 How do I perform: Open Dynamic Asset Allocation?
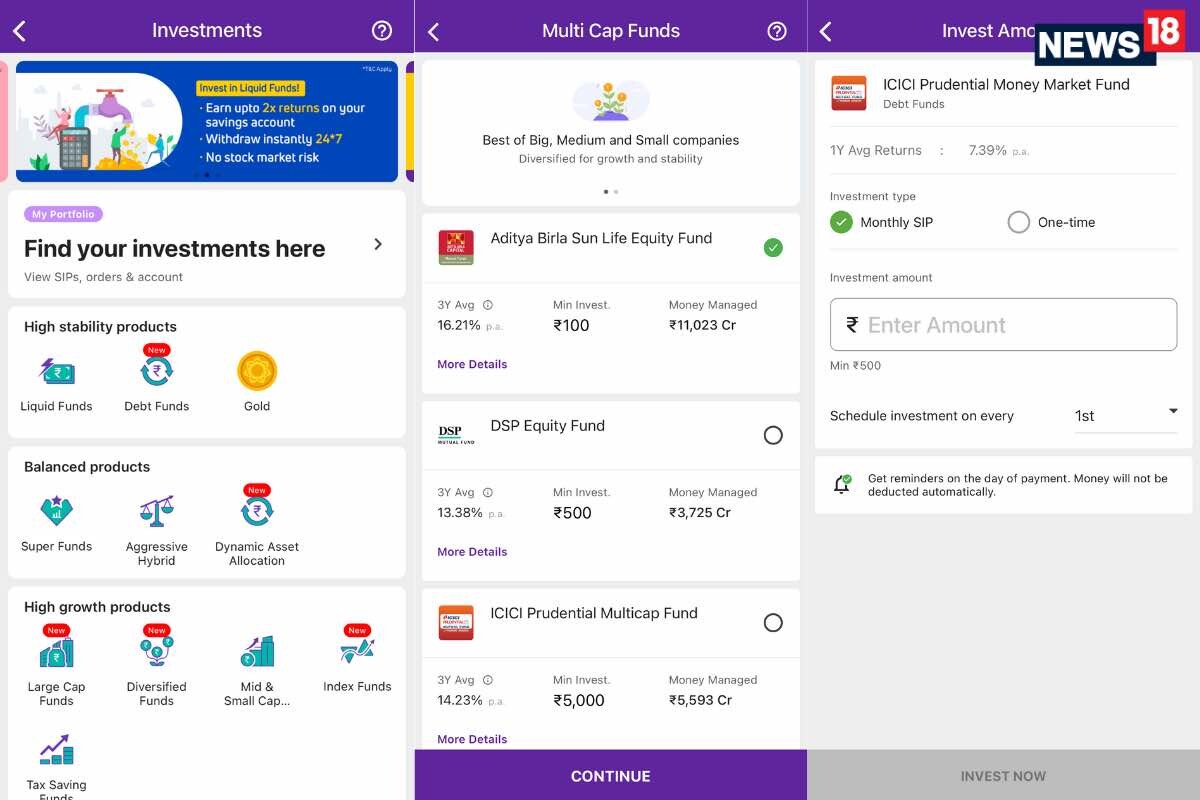(256, 510)
